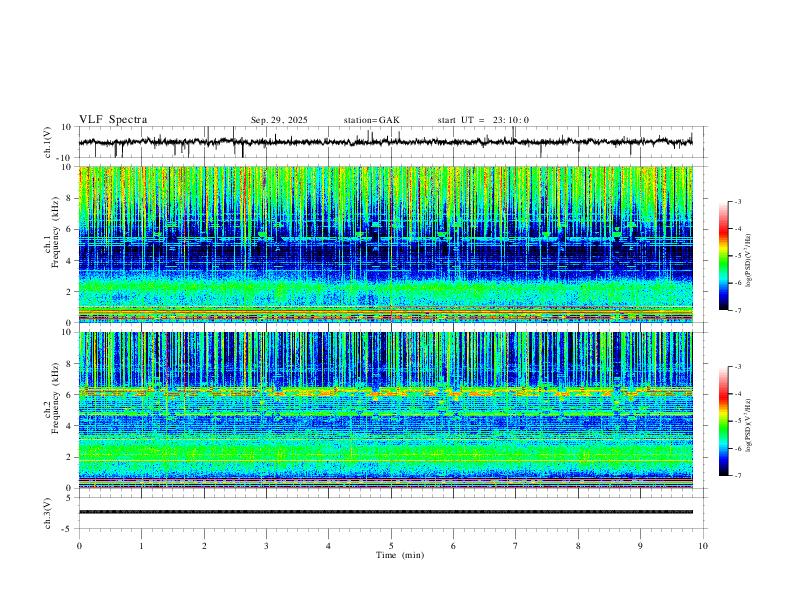The width and height of the screenshot is (792, 612).
Task: Click the ch.1 spectrogram color bar
Action: 724,256
